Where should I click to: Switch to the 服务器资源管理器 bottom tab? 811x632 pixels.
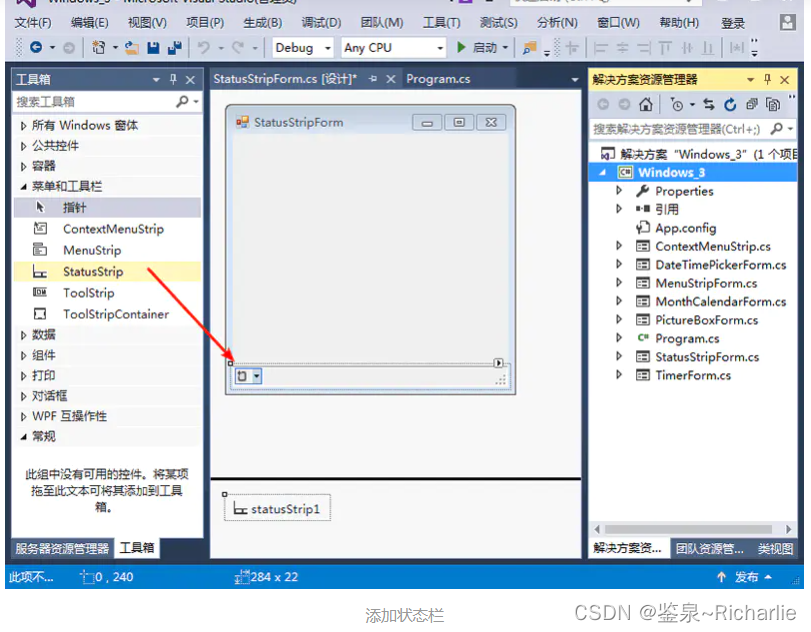click(62, 548)
